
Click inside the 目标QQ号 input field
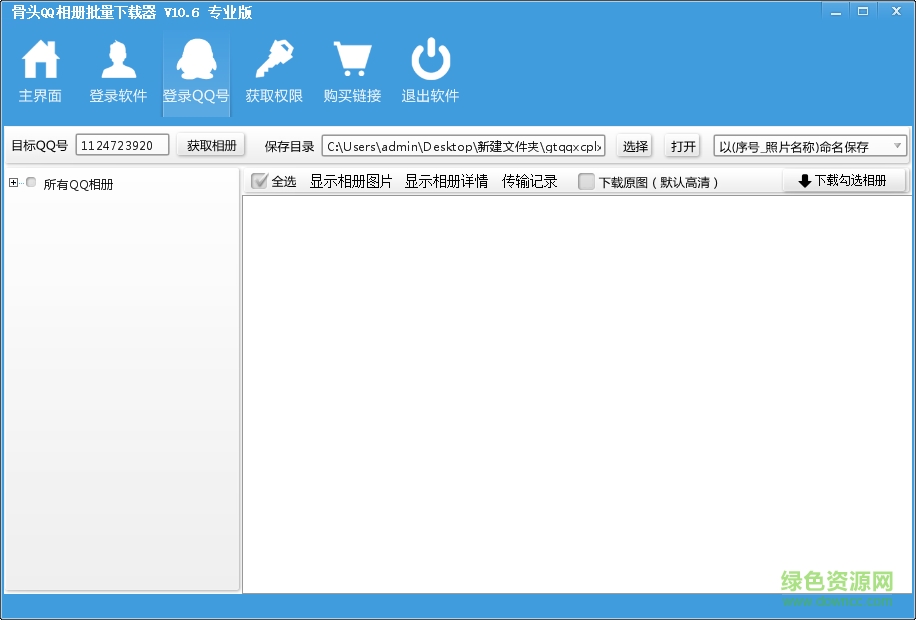pos(122,144)
